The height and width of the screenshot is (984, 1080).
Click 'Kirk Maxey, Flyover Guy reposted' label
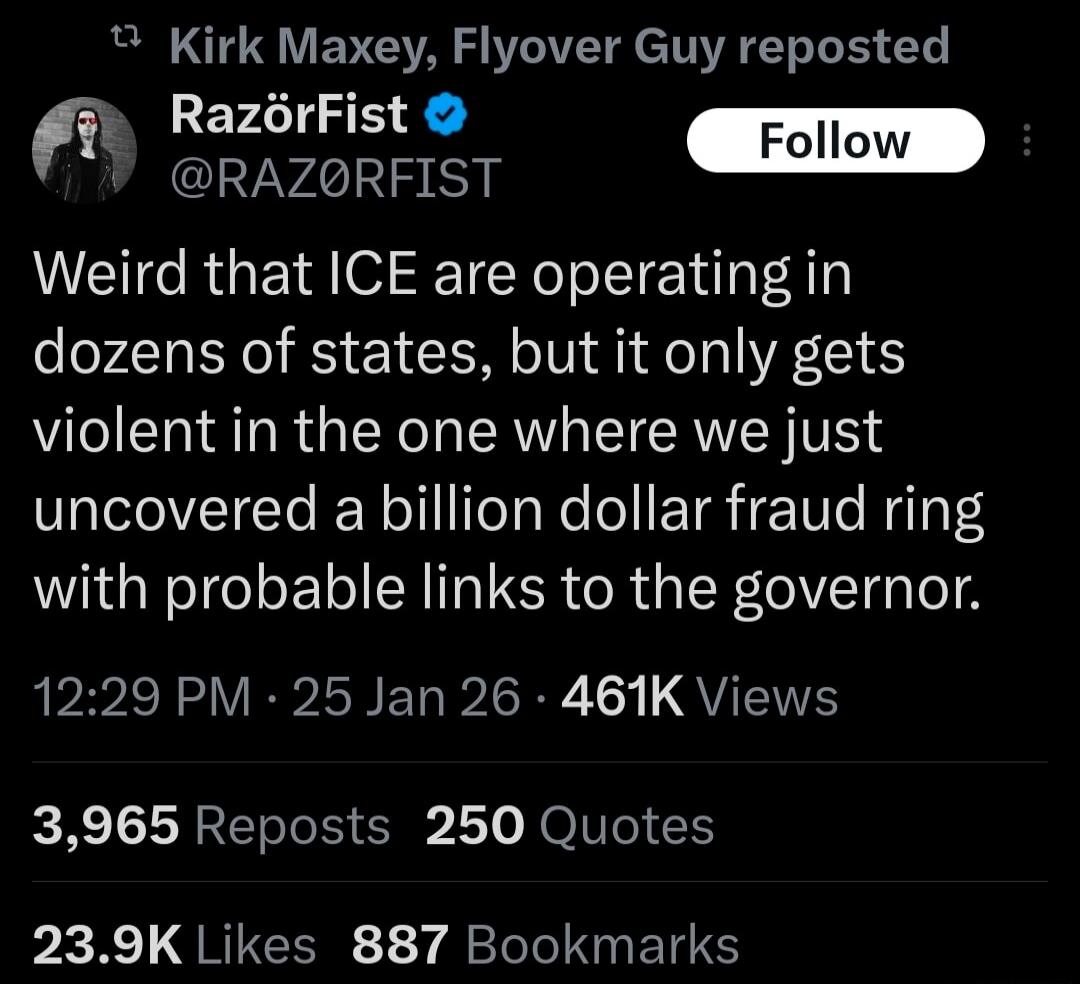[560, 42]
